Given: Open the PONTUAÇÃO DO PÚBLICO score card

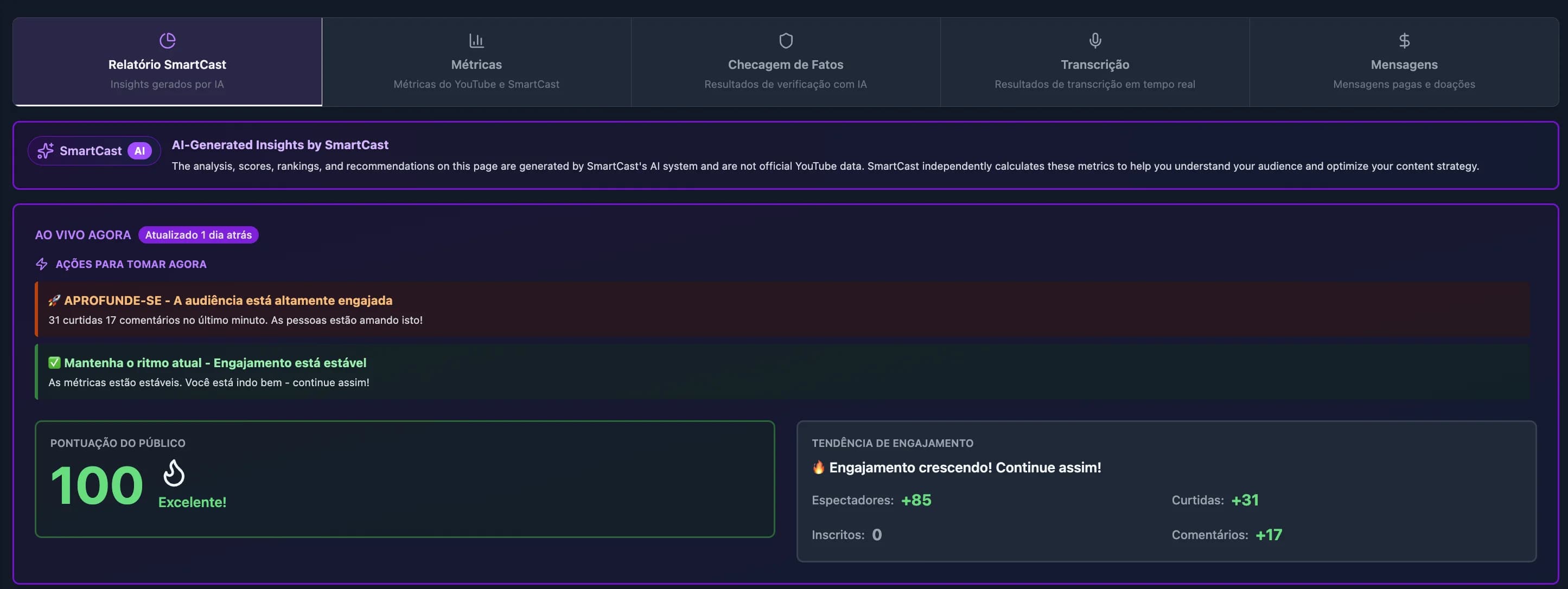Looking at the screenshot, I should [x=405, y=479].
